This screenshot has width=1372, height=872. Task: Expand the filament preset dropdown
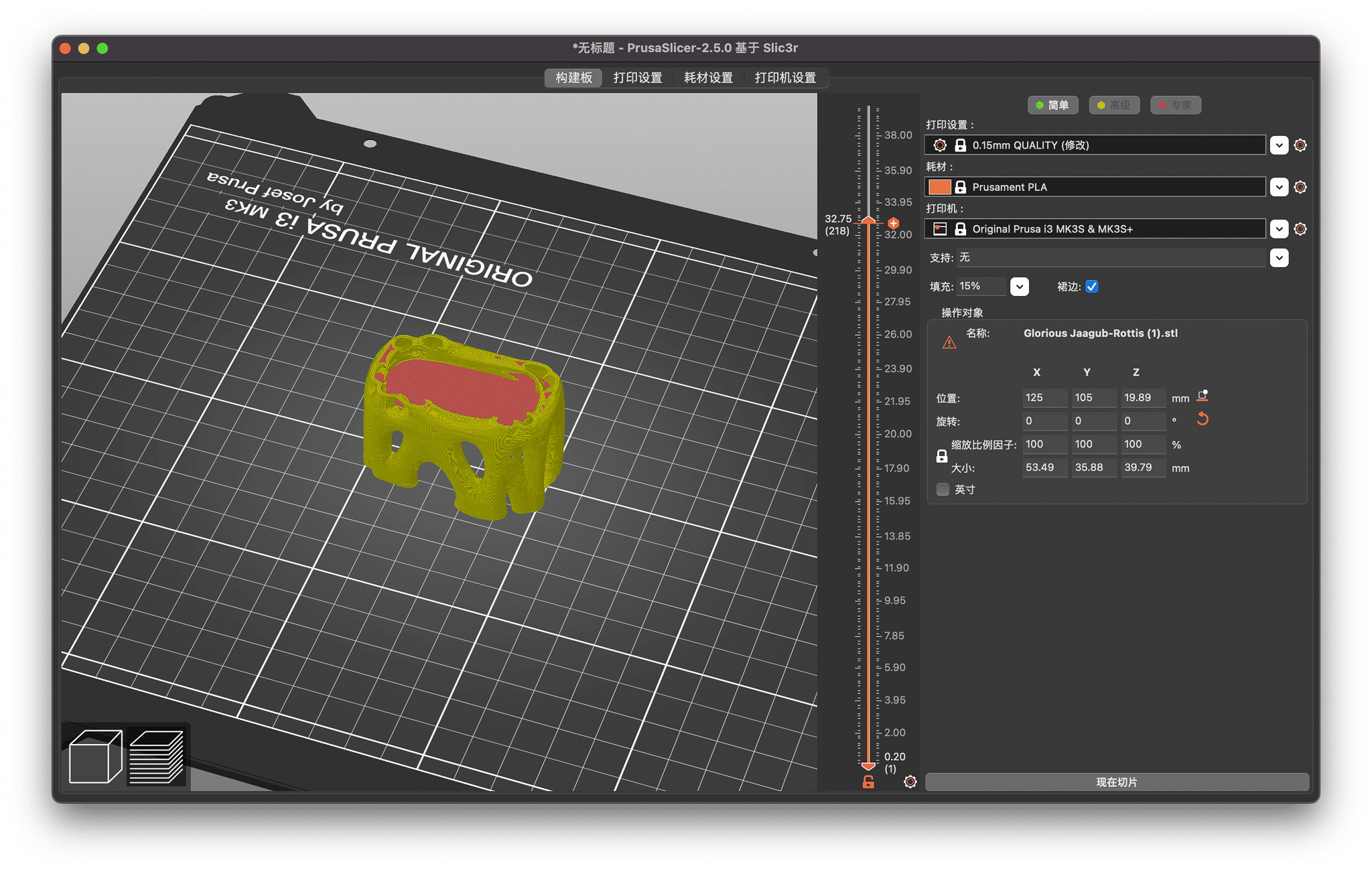[x=1279, y=188]
